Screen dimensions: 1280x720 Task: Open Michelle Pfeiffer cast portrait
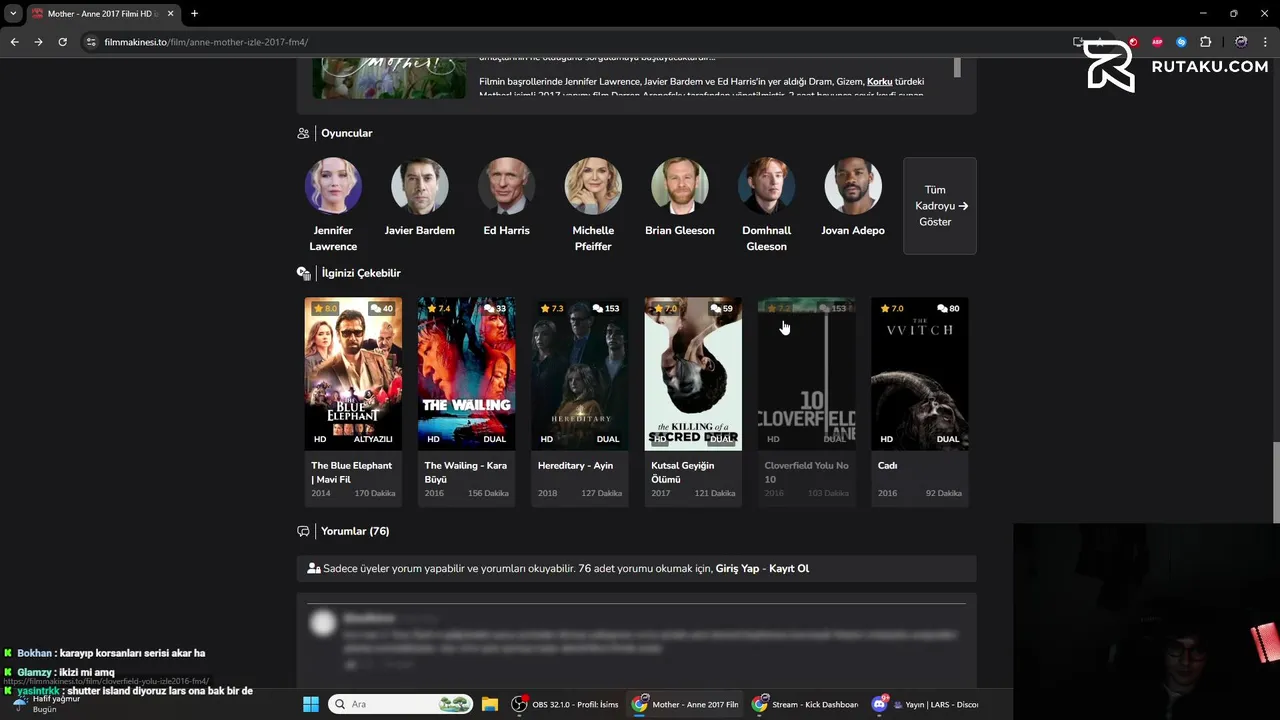point(593,186)
